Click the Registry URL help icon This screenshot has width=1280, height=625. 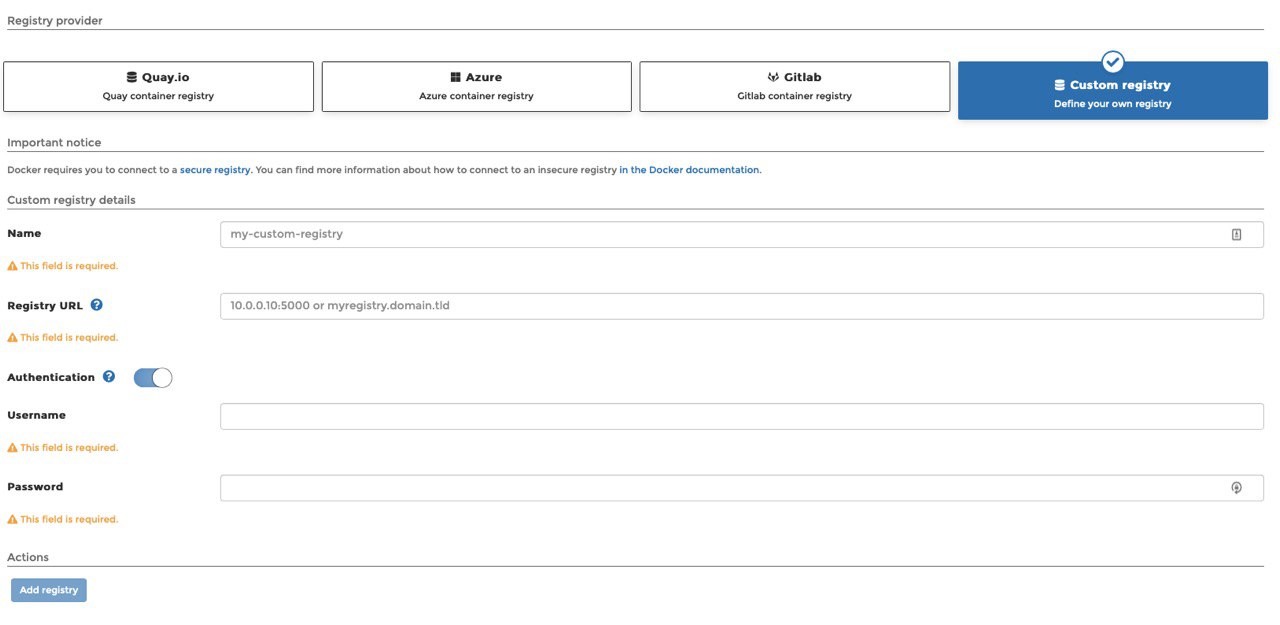pyautogui.click(x=97, y=305)
